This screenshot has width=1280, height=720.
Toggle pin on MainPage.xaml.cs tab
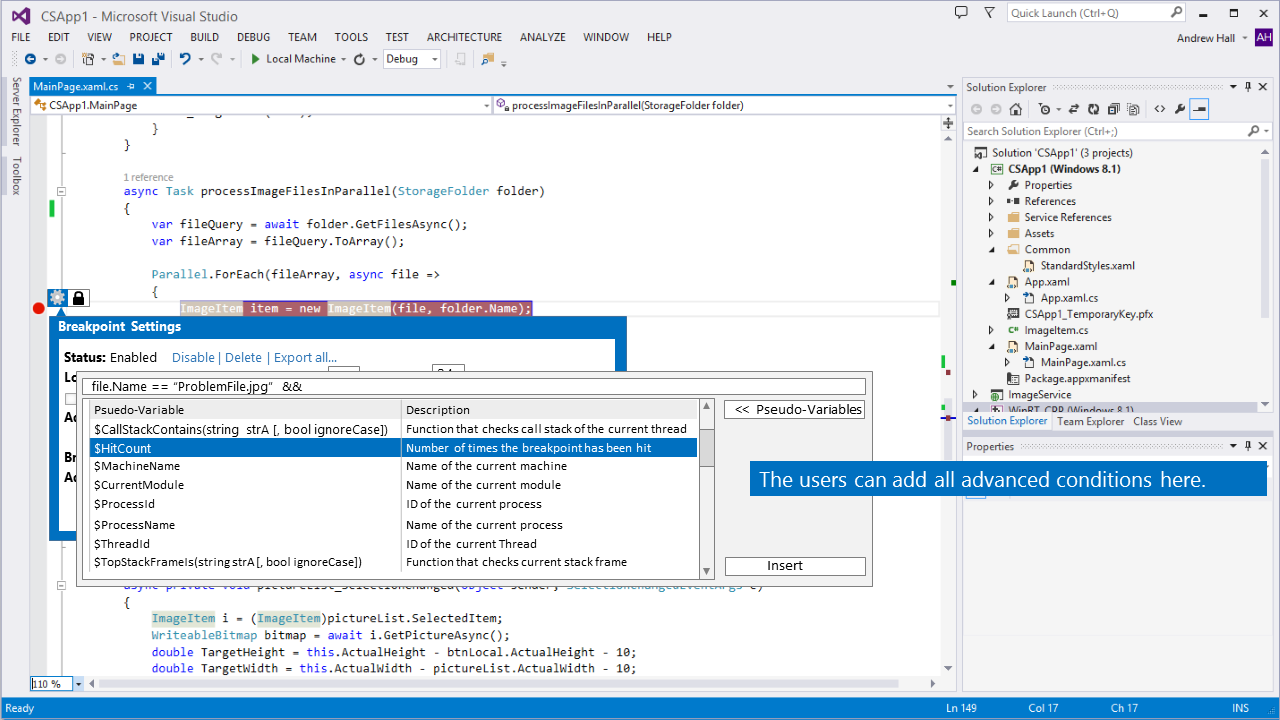pyautogui.click(x=131, y=87)
